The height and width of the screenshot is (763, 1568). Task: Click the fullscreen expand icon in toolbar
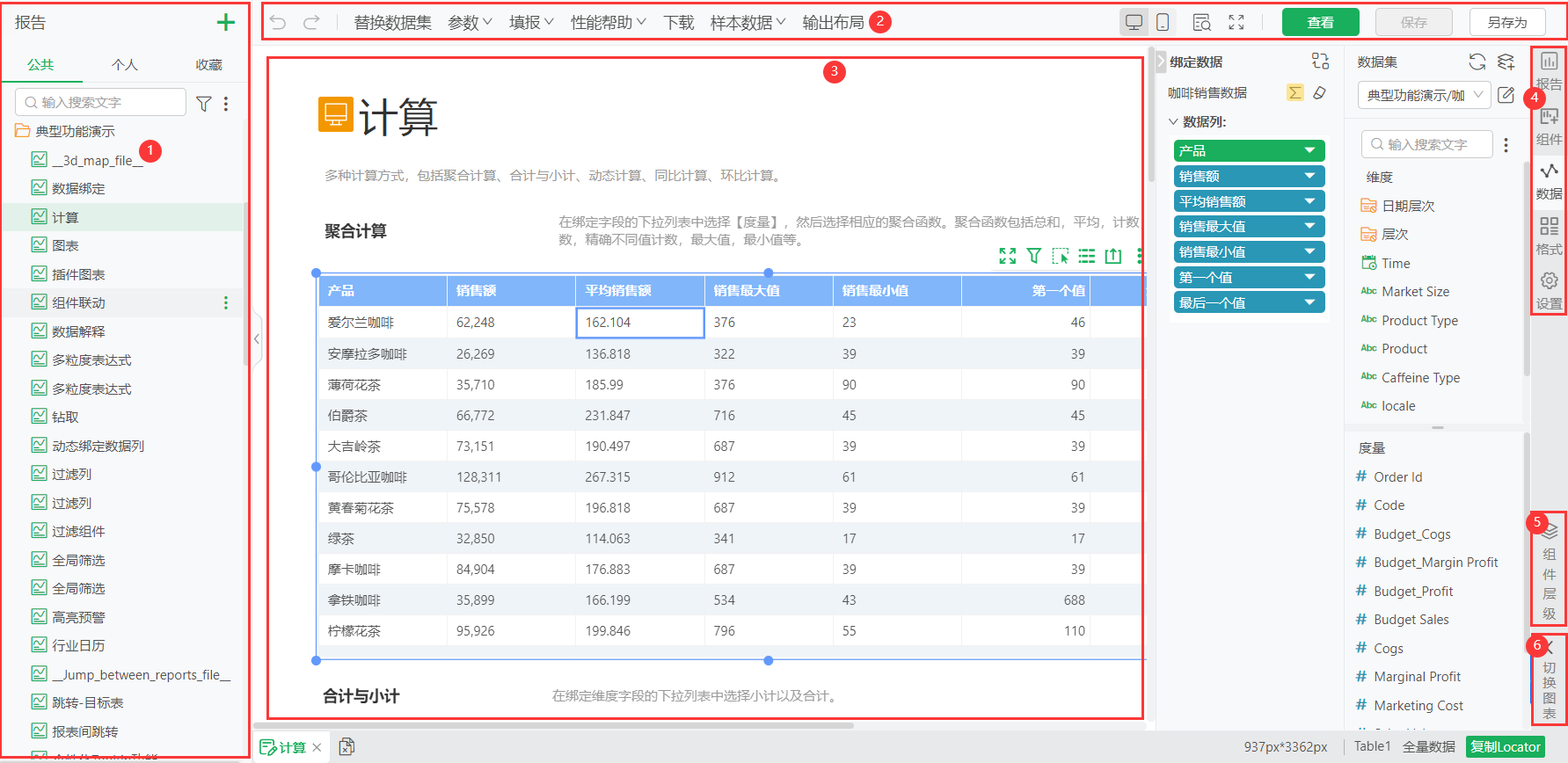pos(1236,23)
